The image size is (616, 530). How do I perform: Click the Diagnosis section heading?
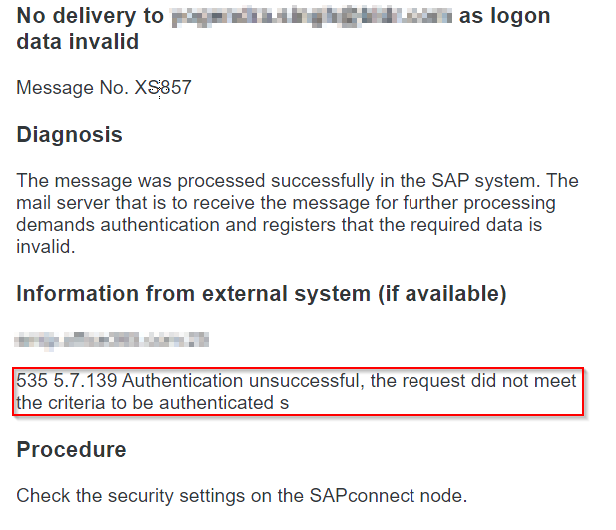coord(70,135)
